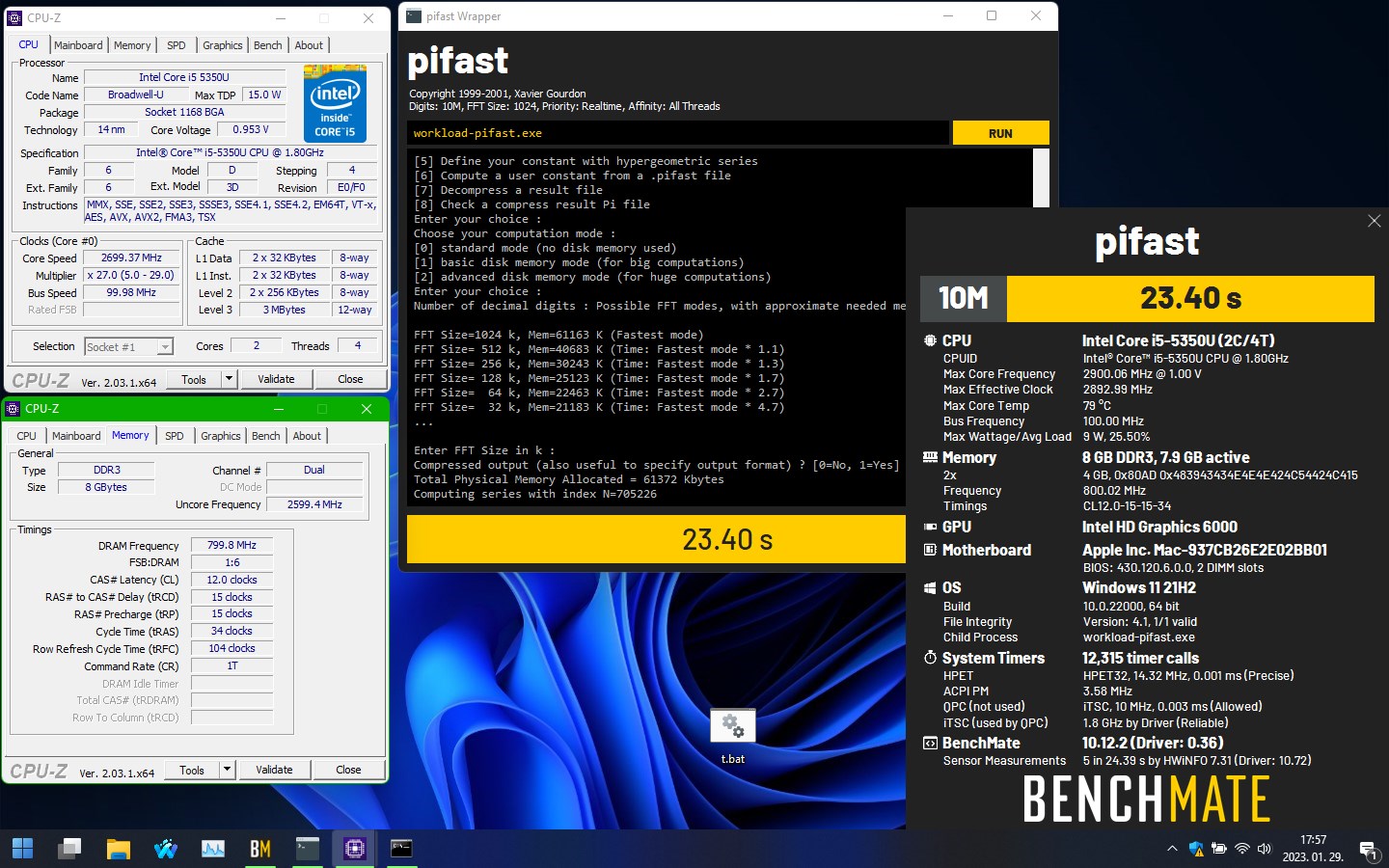Click the Multiplier value x 27.0
The height and width of the screenshot is (868, 1389).
[x=131, y=275]
